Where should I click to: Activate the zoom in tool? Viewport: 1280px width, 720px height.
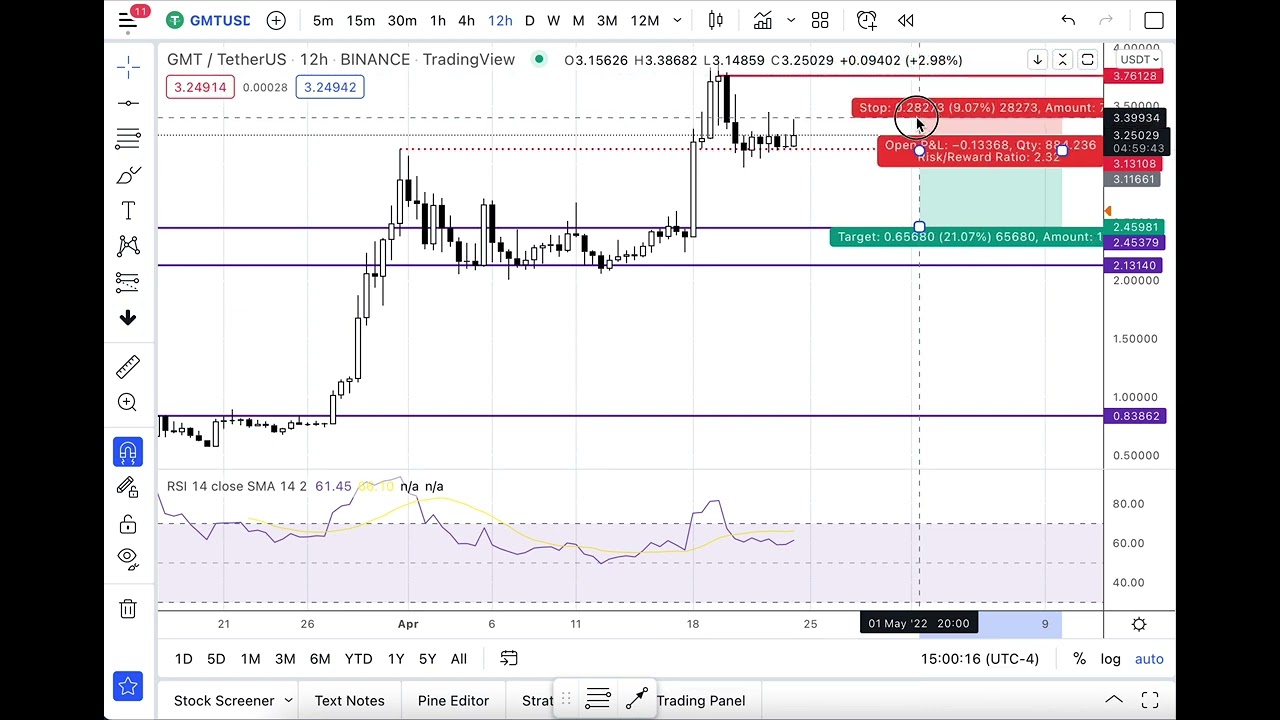[x=128, y=402]
